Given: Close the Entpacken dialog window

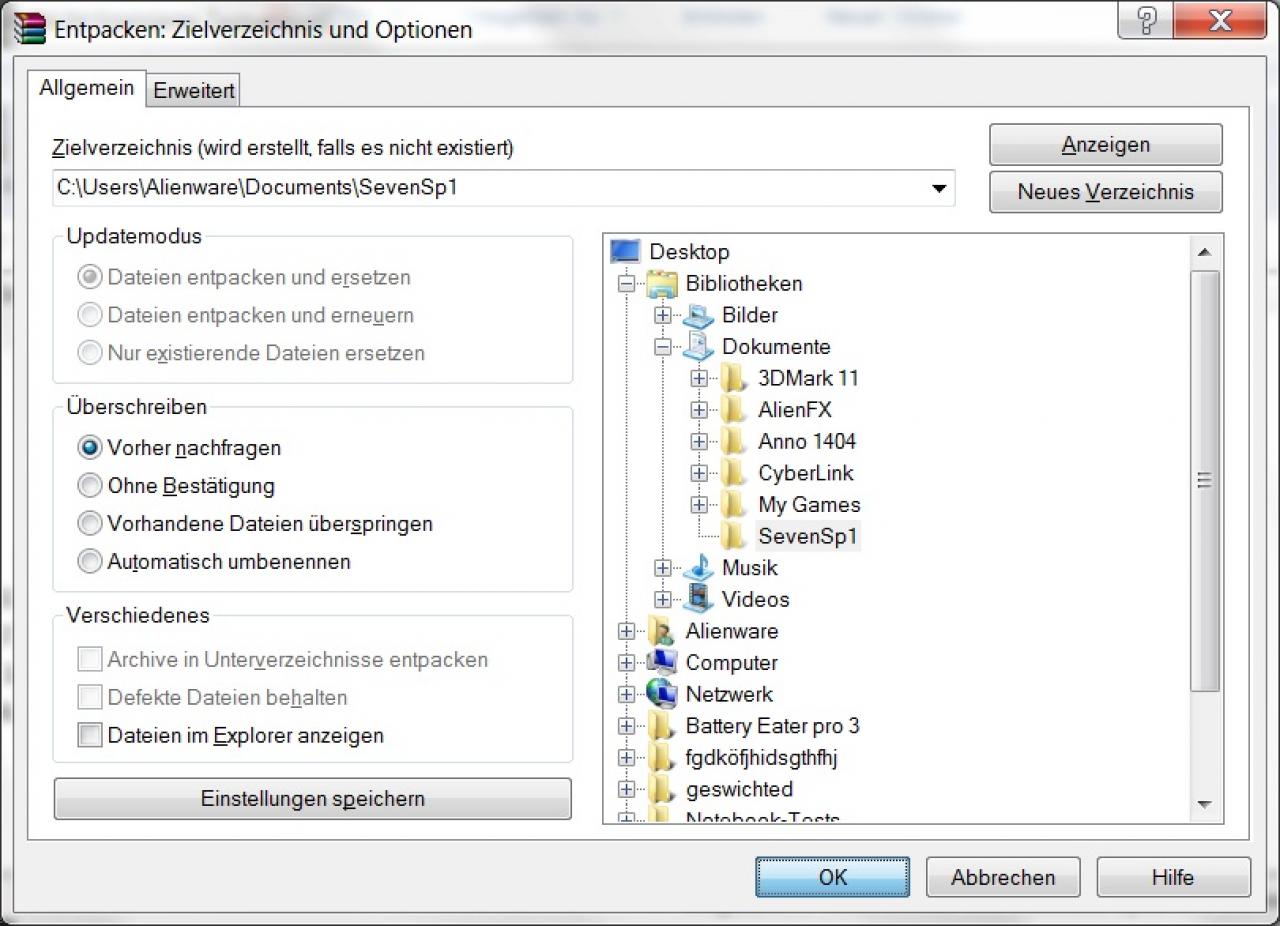Looking at the screenshot, I should [1219, 22].
